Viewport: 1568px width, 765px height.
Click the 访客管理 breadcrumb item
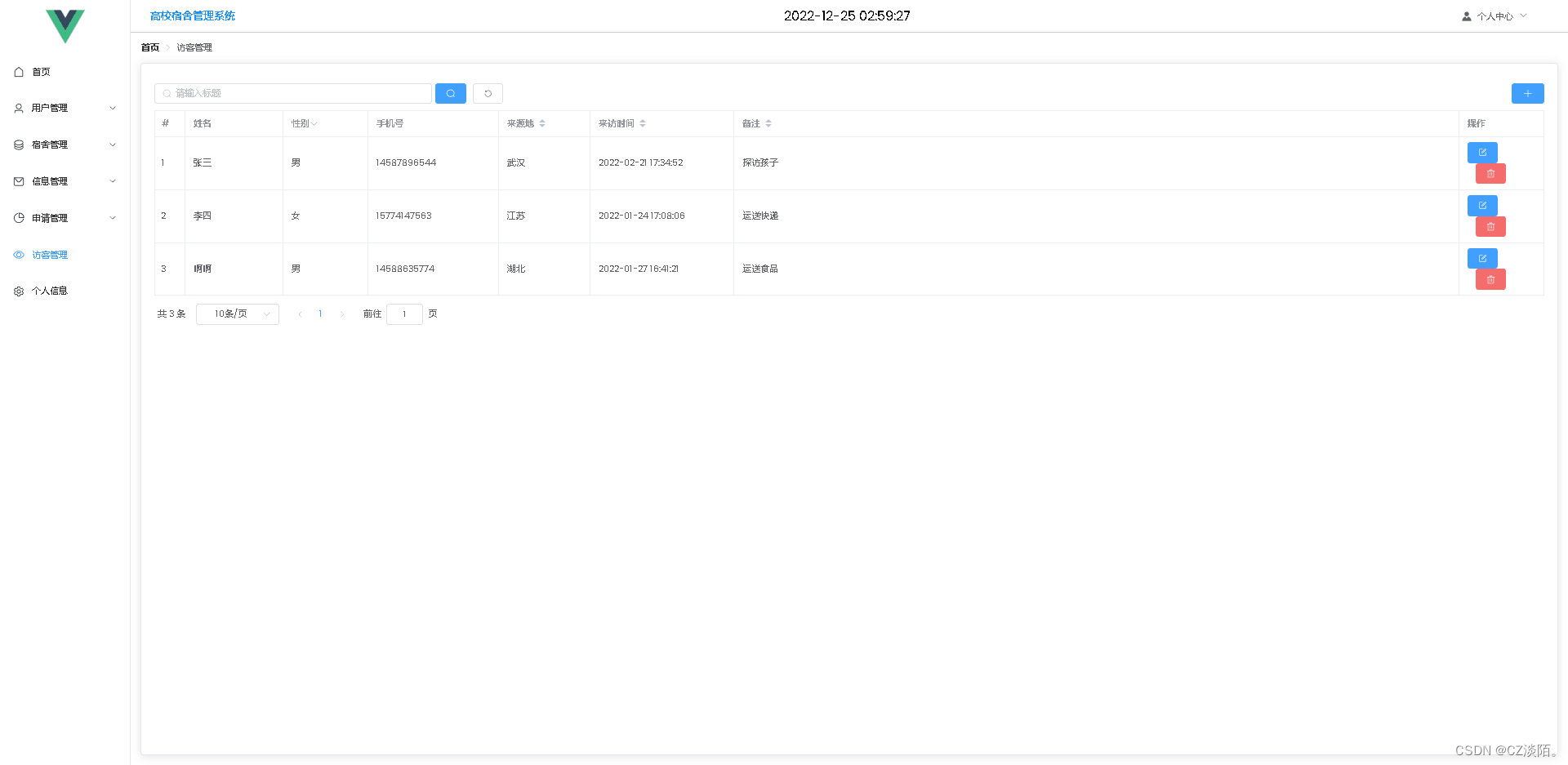(194, 47)
